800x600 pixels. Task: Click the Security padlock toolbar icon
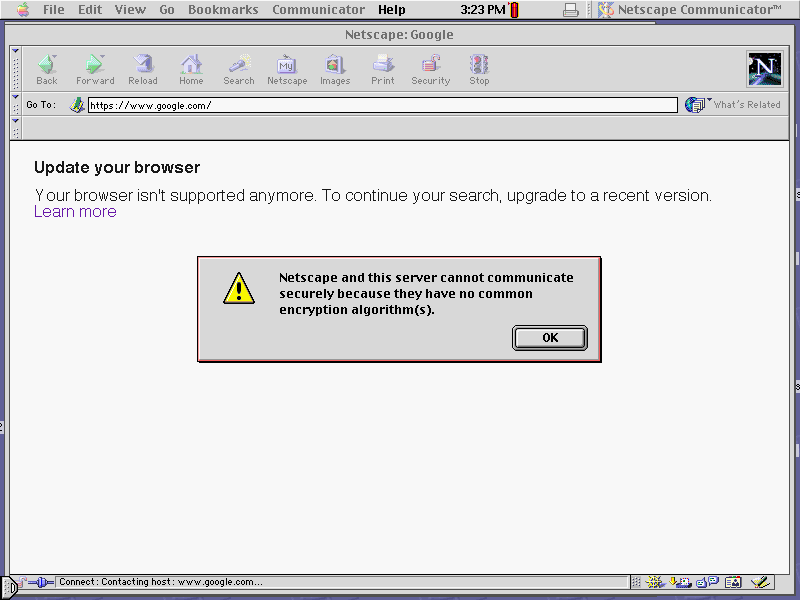click(x=430, y=67)
